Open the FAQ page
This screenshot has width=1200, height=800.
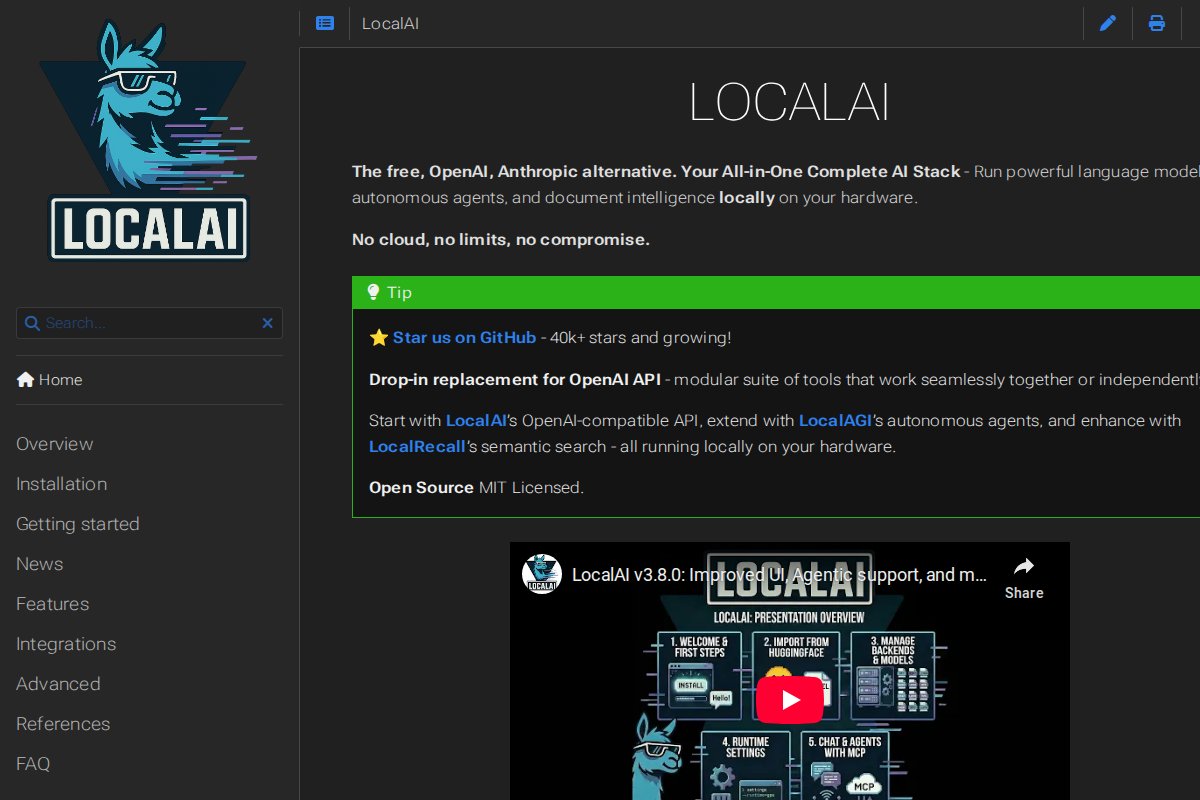(x=33, y=764)
